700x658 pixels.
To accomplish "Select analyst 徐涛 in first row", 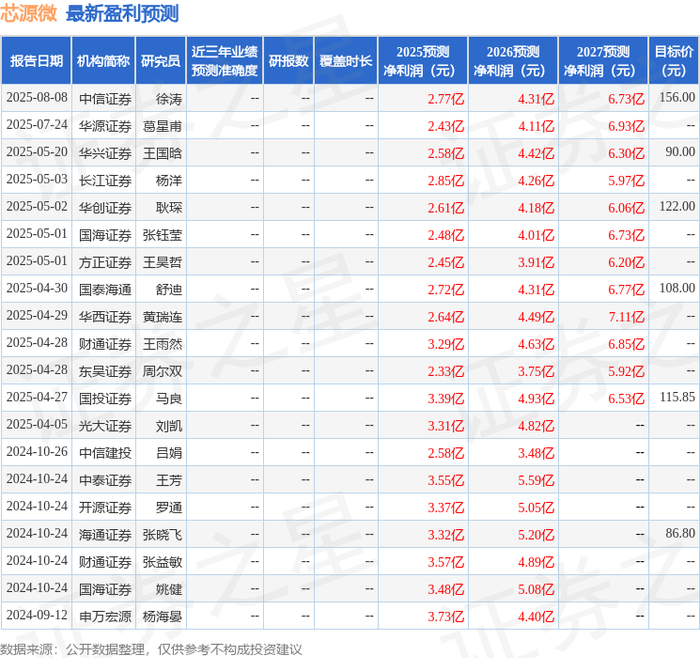I will tap(169, 99).
